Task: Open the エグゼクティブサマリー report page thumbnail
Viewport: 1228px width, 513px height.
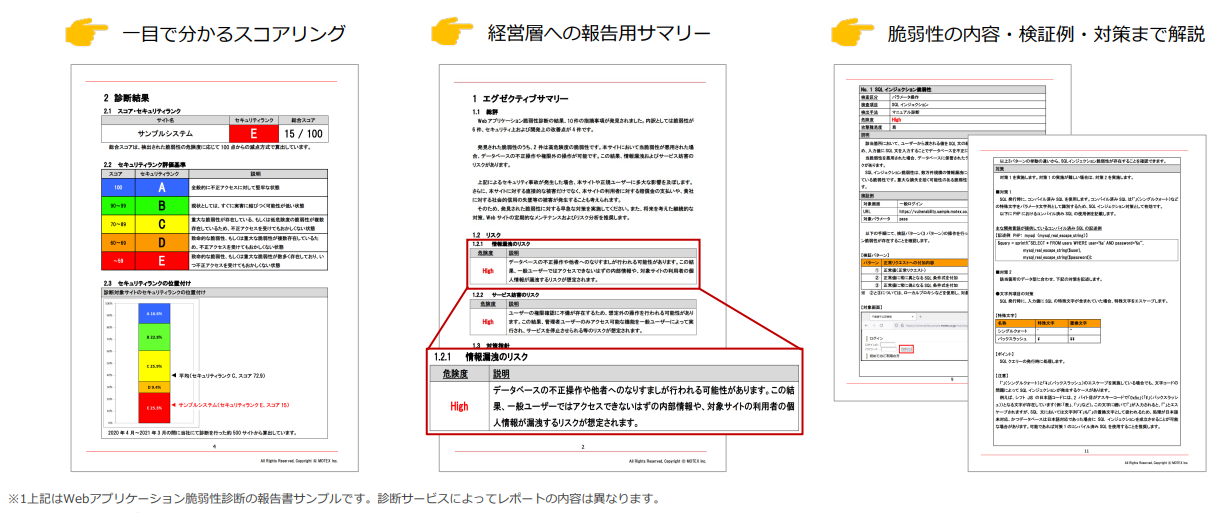Action: [x=581, y=268]
